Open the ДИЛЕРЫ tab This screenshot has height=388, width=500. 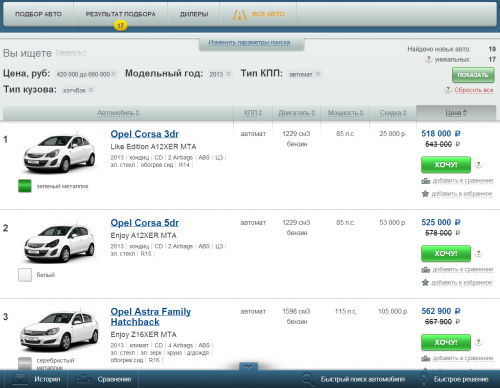194,14
